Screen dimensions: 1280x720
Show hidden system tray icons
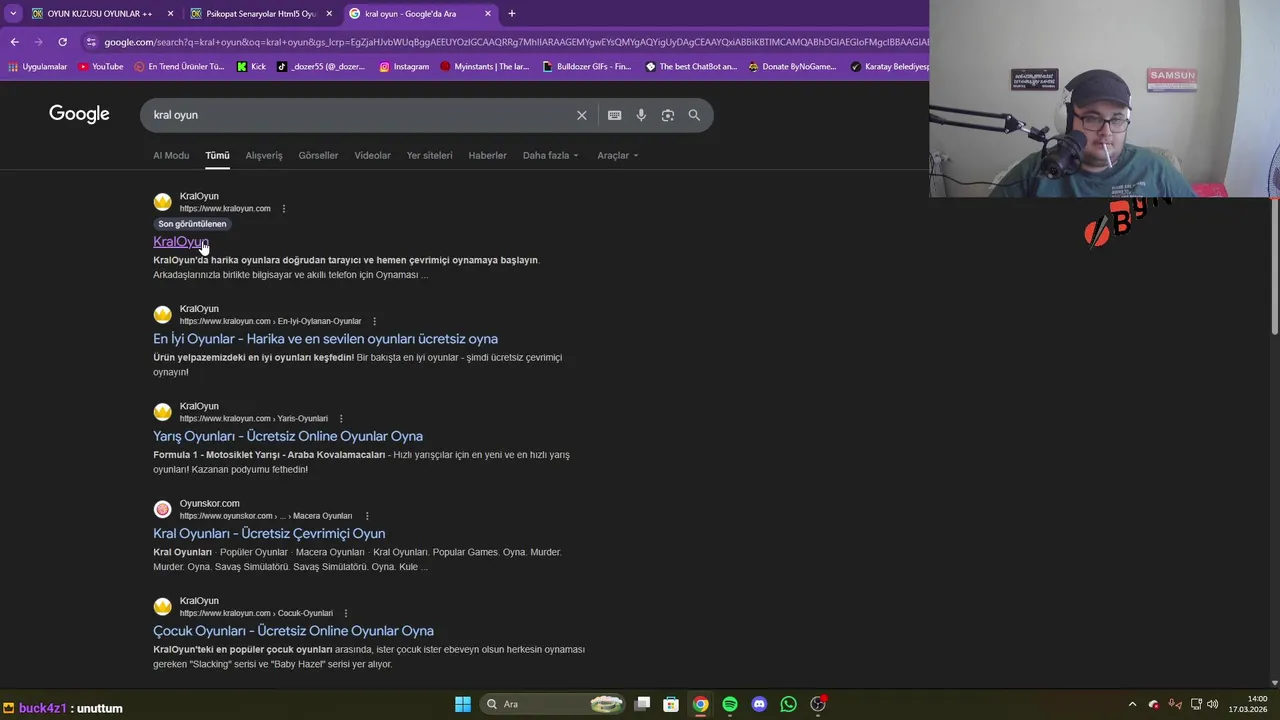click(1132, 704)
